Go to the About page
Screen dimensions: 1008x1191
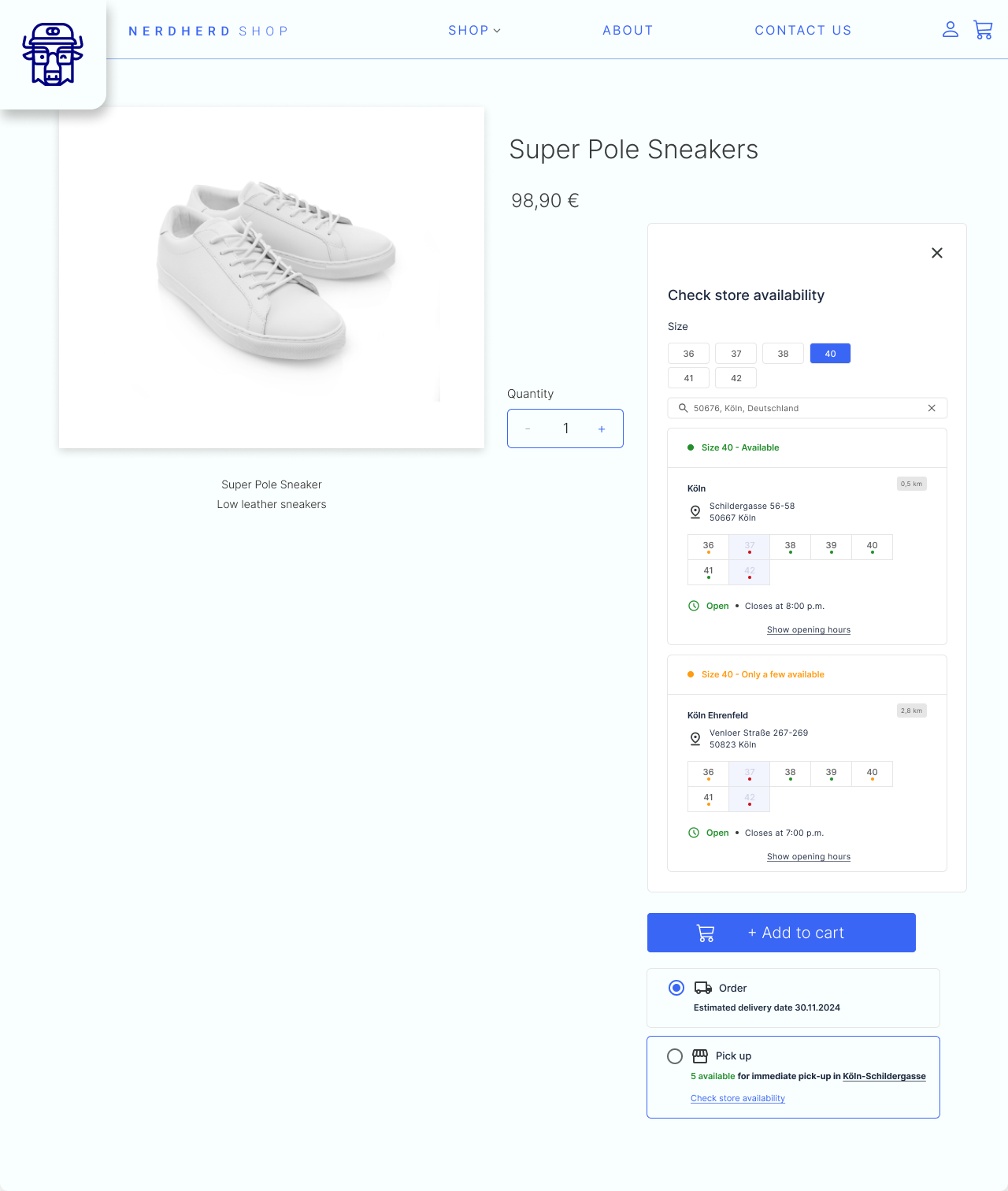pyautogui.click(x=628, y=31)
